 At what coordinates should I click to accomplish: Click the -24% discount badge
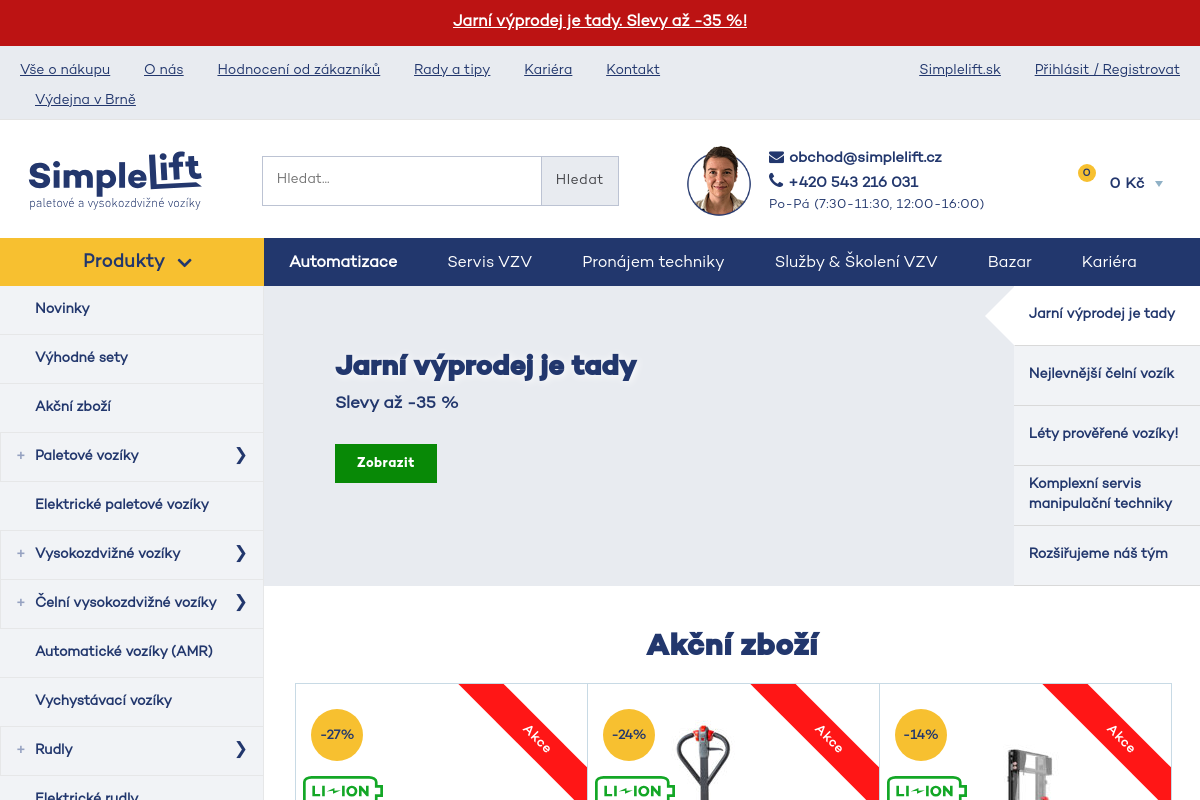pos(629,734)
